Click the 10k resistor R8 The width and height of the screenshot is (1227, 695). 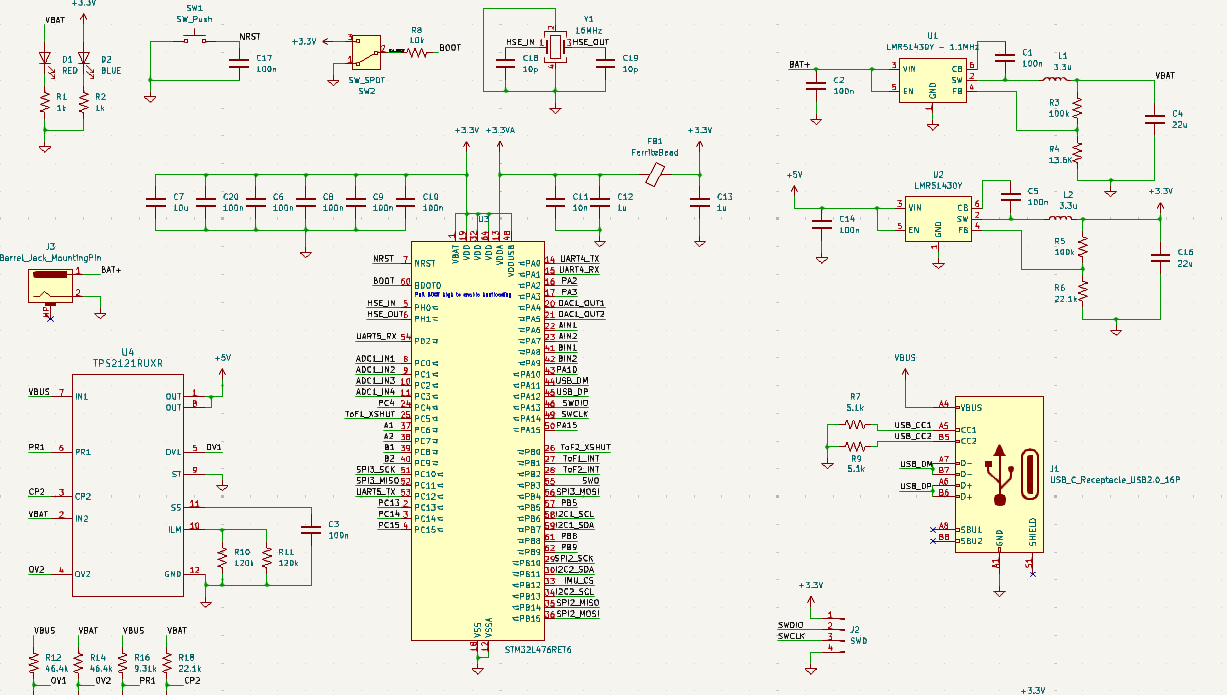(416, 51)
